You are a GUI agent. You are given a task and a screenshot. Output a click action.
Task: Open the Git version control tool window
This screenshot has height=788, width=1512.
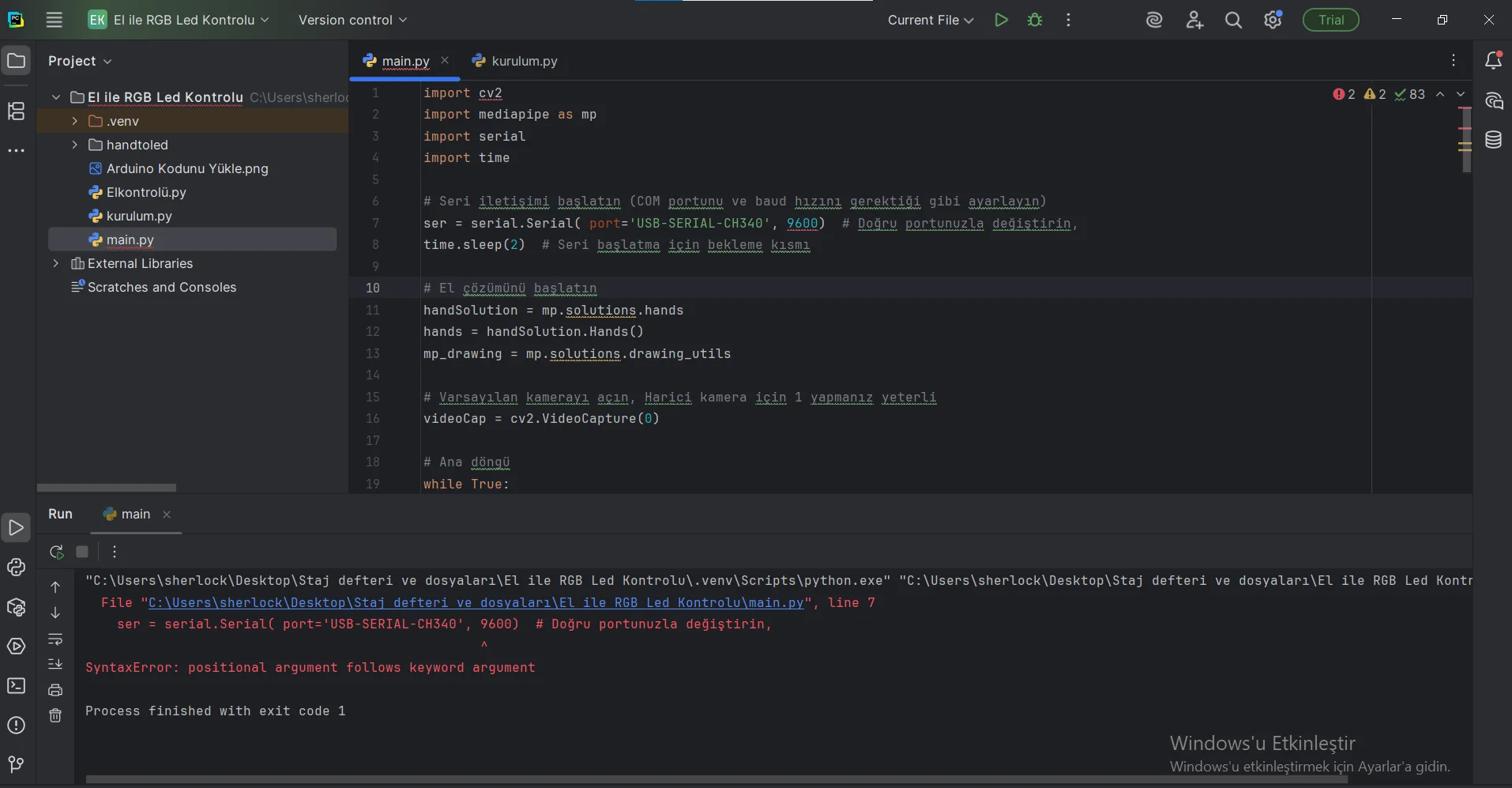pyautogui.click(x=17, y=763)
